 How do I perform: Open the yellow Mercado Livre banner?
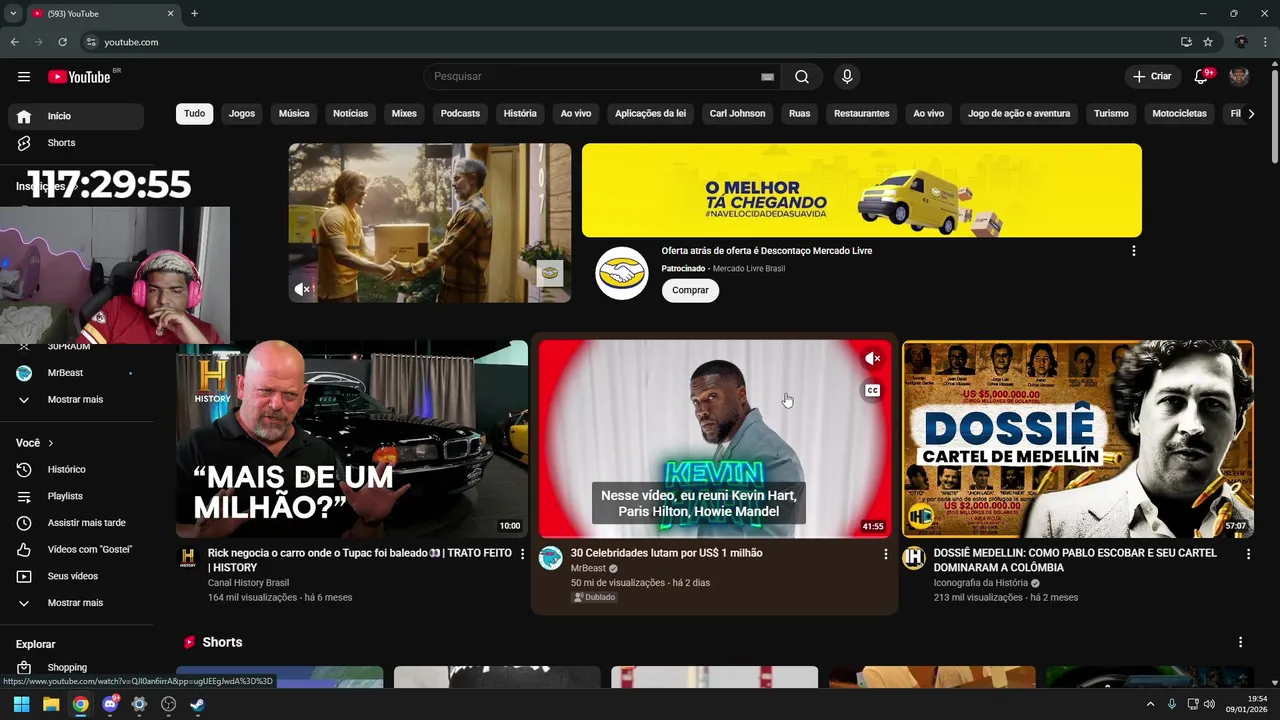click(x=862, y=190)
